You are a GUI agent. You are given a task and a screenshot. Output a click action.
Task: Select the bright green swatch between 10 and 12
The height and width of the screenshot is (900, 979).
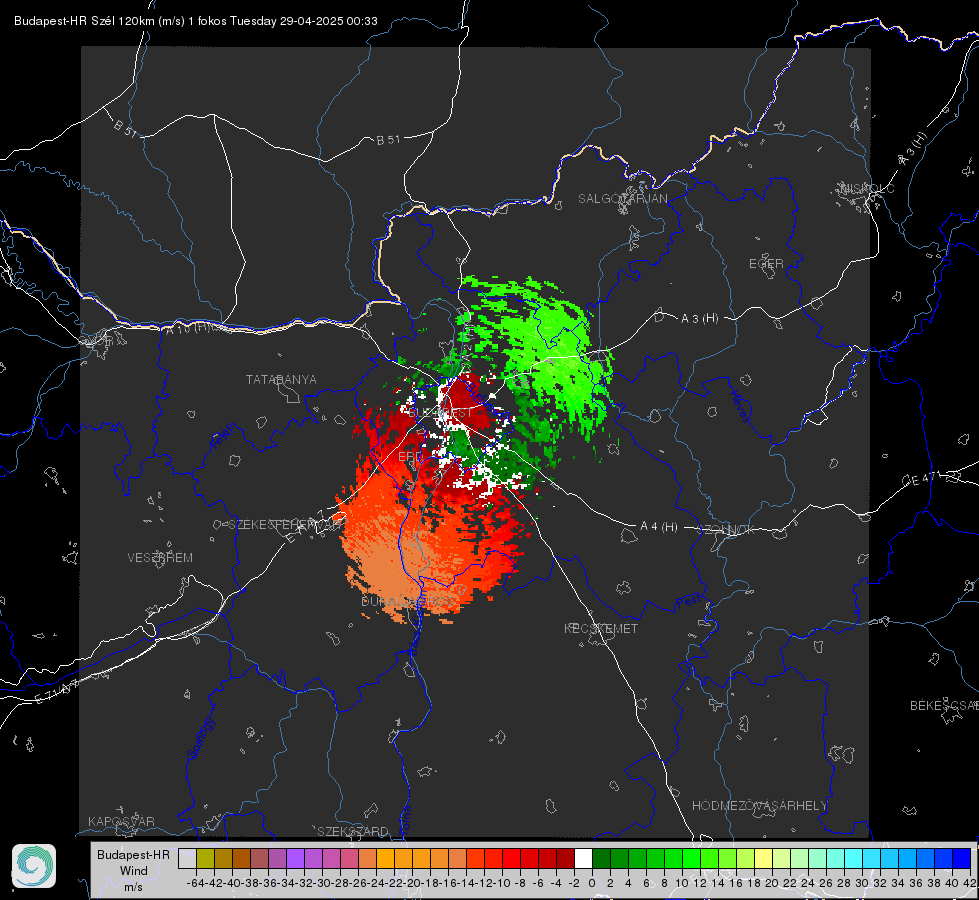pyautogui.click(x=691, y=858)
